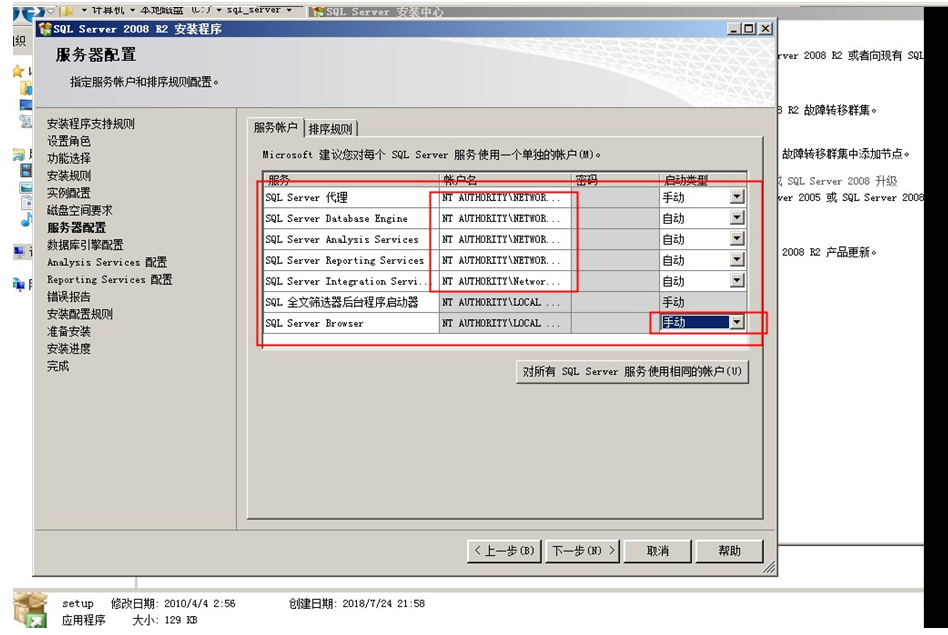Open startup type dropdown for SQL Server Browser

736,322
